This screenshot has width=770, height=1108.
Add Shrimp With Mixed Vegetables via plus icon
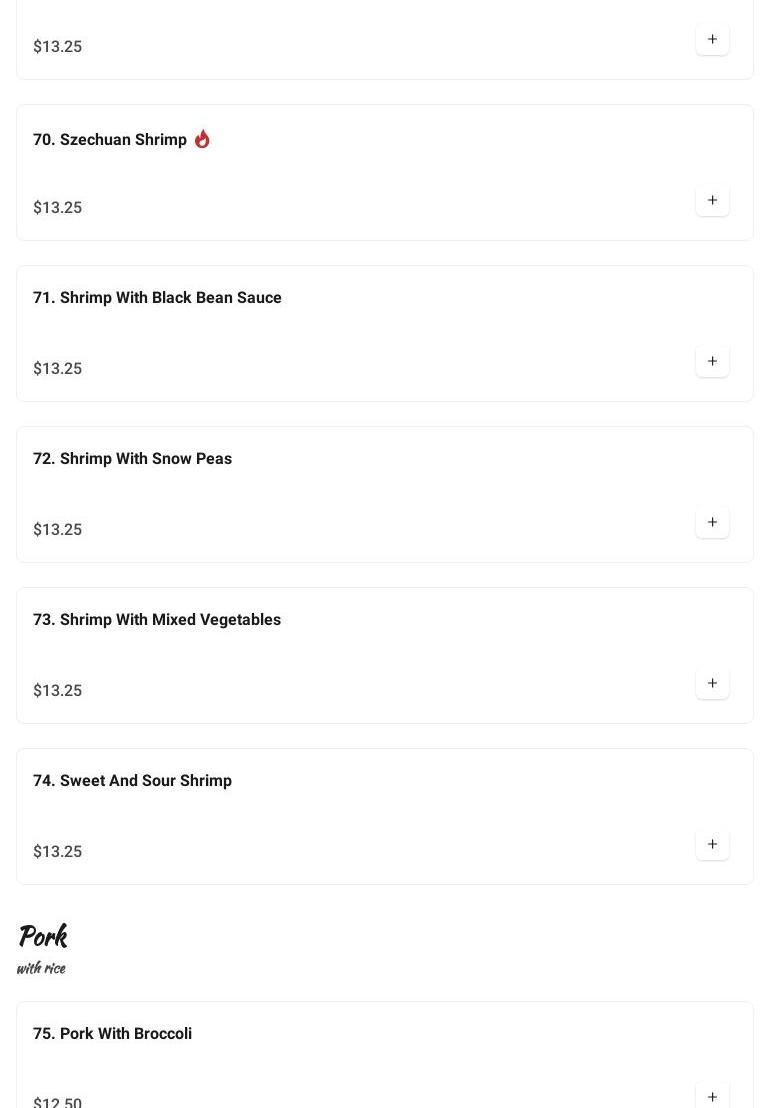[x=712, y=683]
